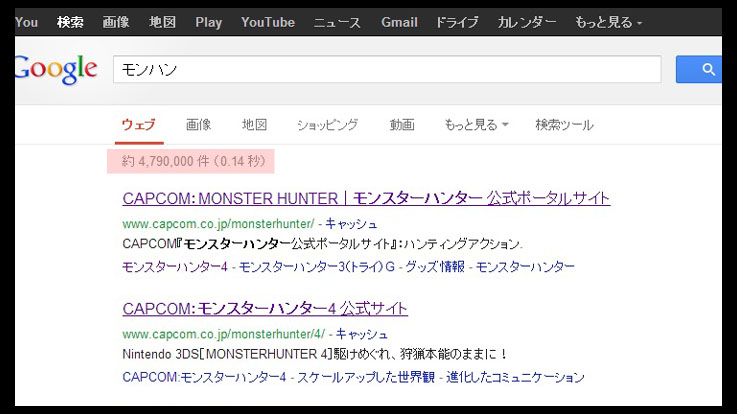Select the ウェブ results tab
The image size is (737, 414).
click(x=139, y=125)
